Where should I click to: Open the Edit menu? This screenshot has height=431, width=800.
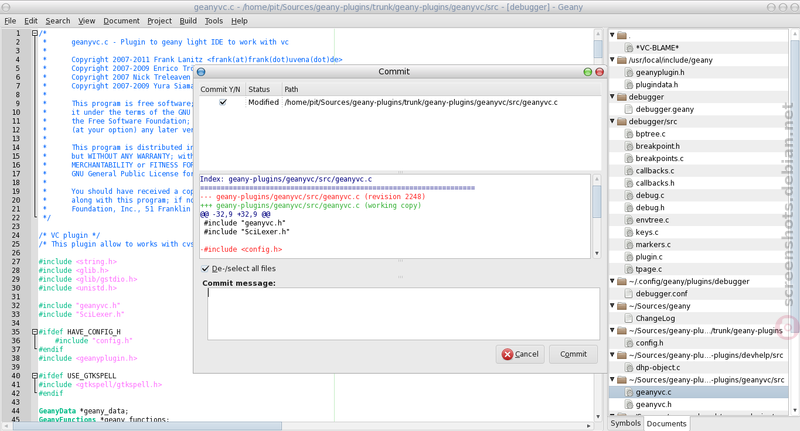click(x=31, y=21)
